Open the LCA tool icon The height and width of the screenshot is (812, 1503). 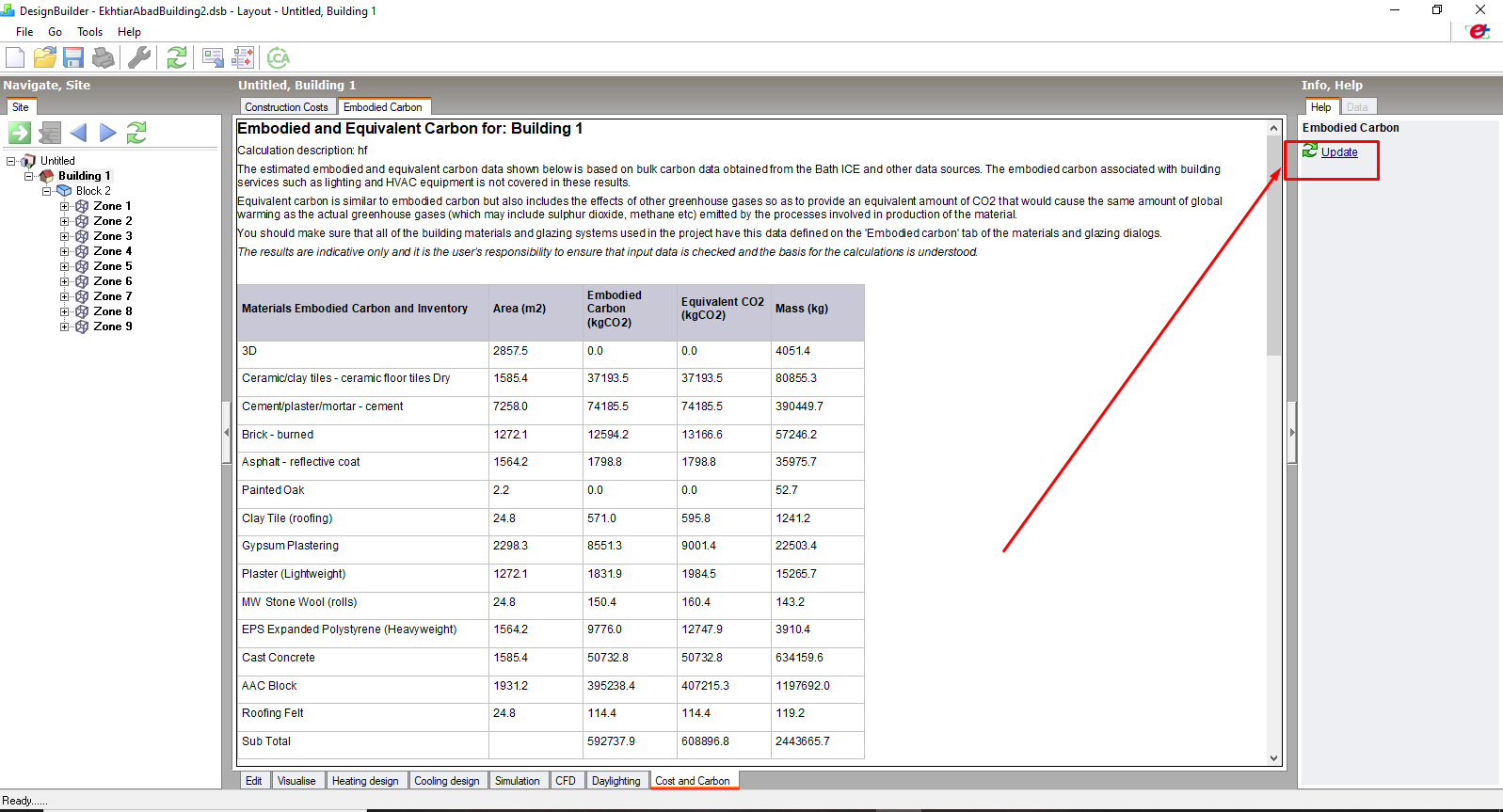coord(279,58)
